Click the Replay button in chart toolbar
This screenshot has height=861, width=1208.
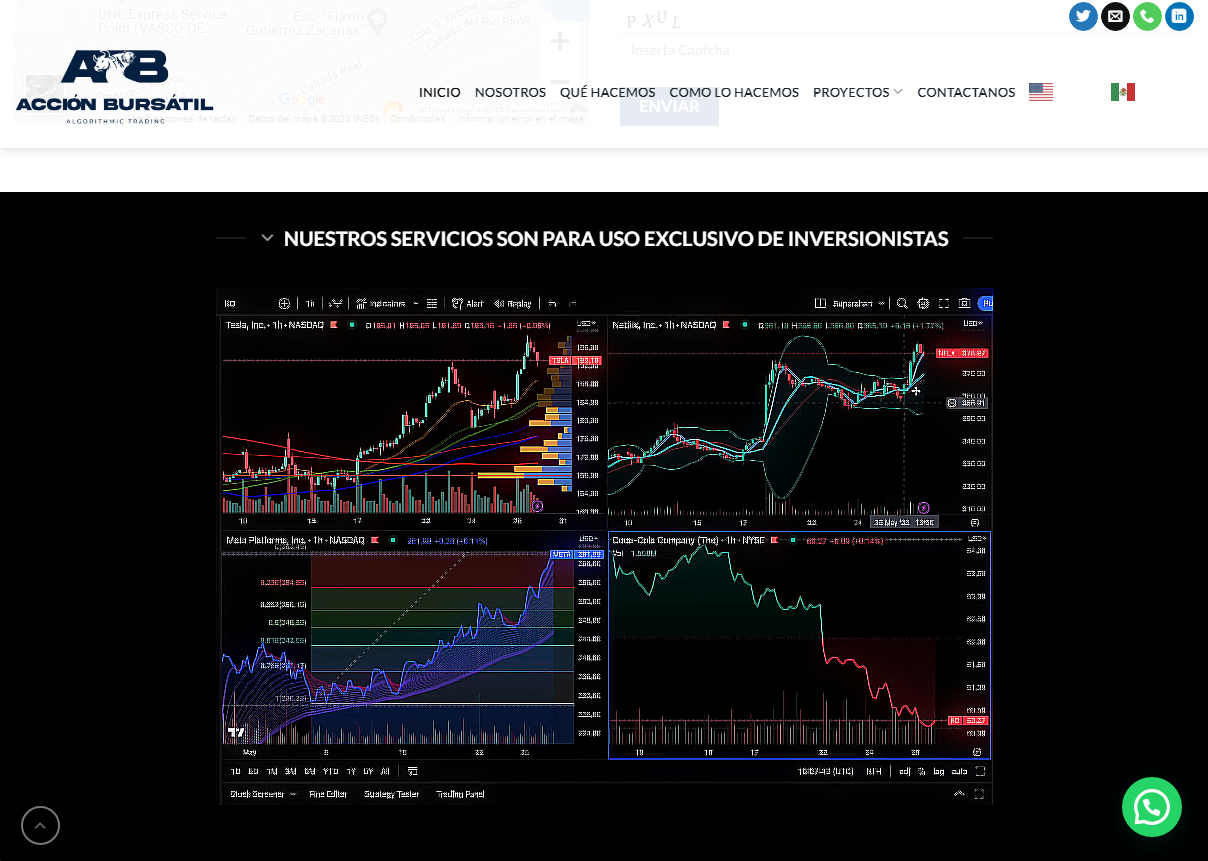pos(513,304)
